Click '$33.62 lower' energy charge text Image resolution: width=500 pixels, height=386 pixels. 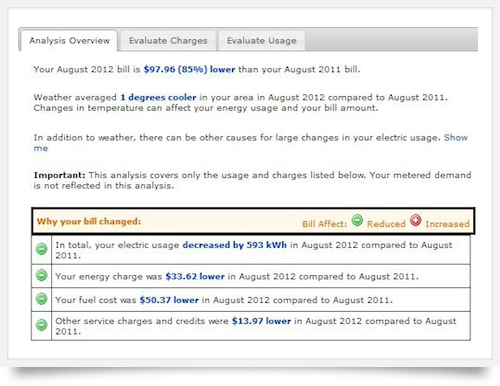point(195,276)
